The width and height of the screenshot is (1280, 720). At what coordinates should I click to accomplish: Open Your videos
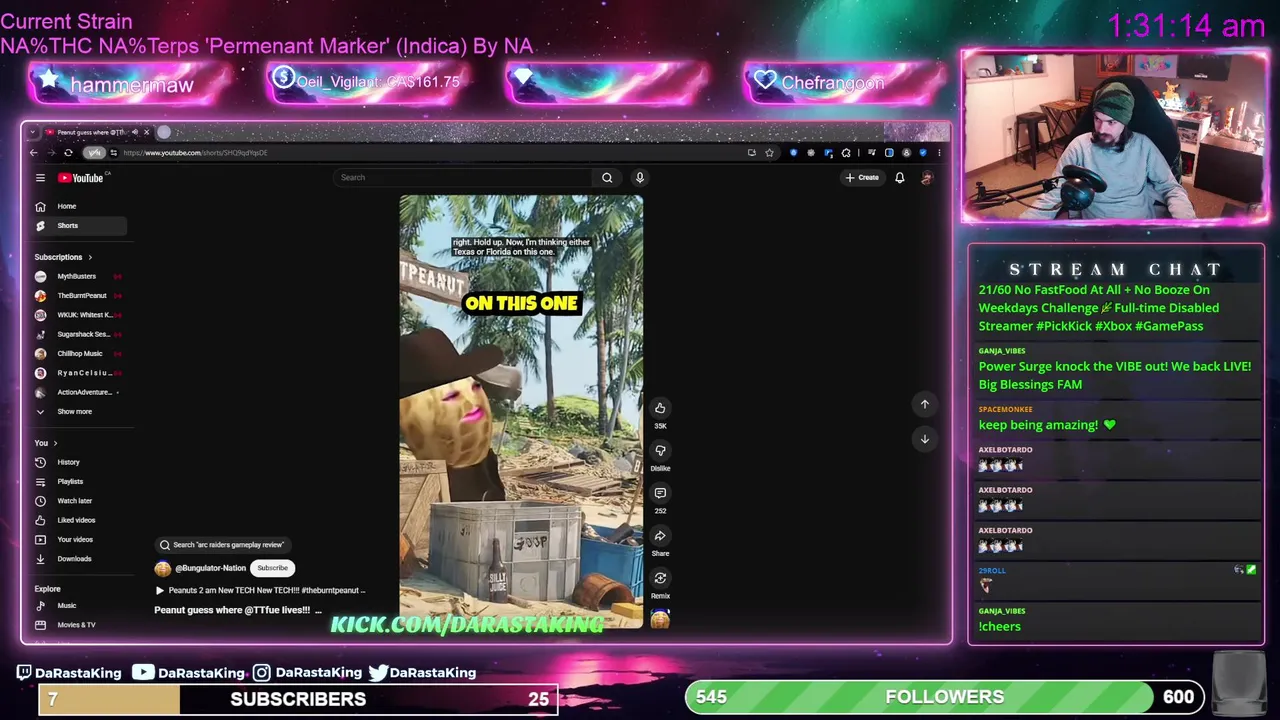pyautogui.click(x=78, y=539)
